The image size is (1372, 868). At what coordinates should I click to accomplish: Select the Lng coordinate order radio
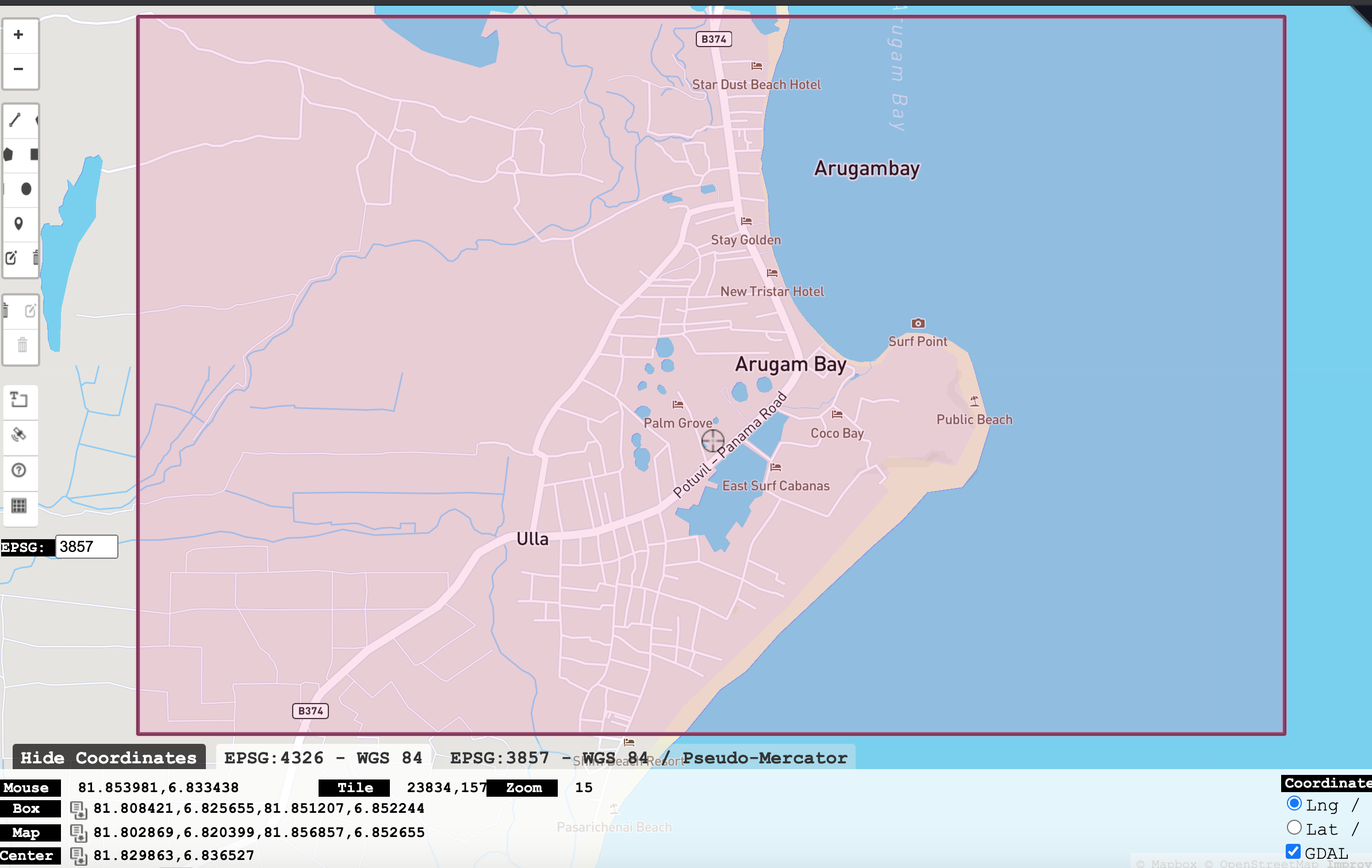tap(1294, 804)
